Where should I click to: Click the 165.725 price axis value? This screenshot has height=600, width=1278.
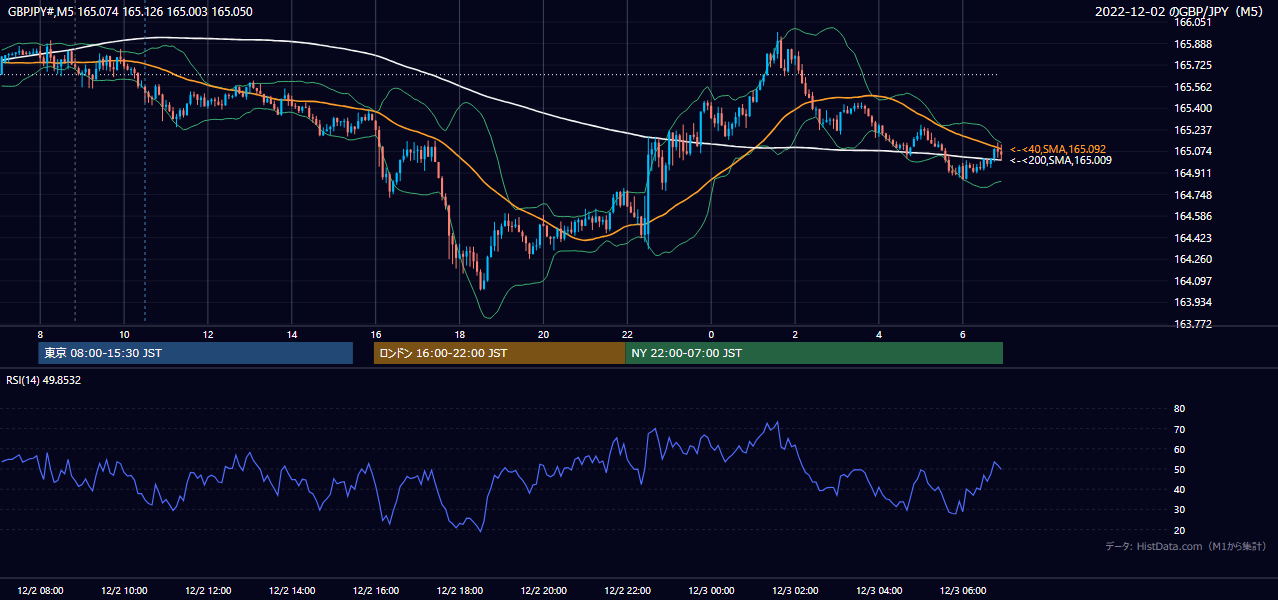(1193, 65)
